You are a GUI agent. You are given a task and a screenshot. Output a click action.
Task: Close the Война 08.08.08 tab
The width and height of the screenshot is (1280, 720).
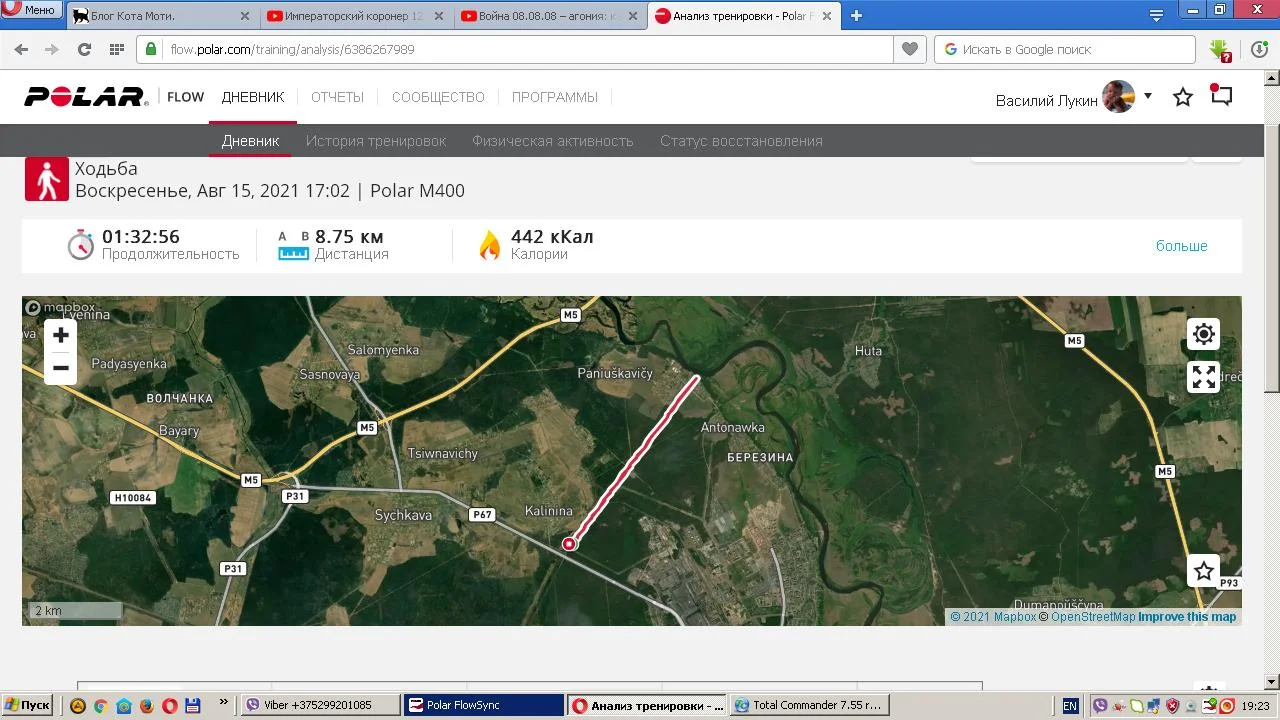[x=633, y=16]
